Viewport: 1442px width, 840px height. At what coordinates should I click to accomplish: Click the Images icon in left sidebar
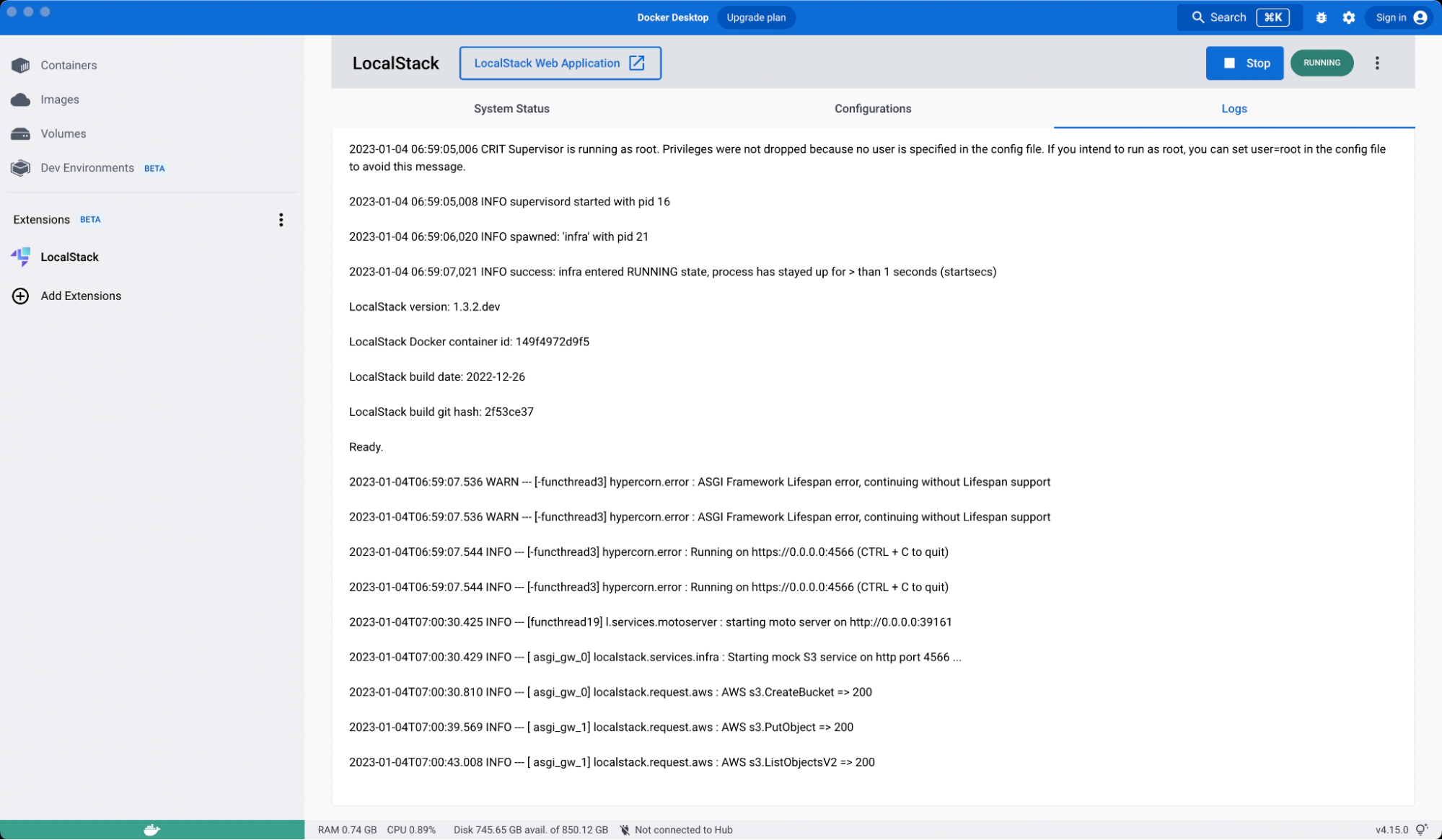click(x=20, y=99)
